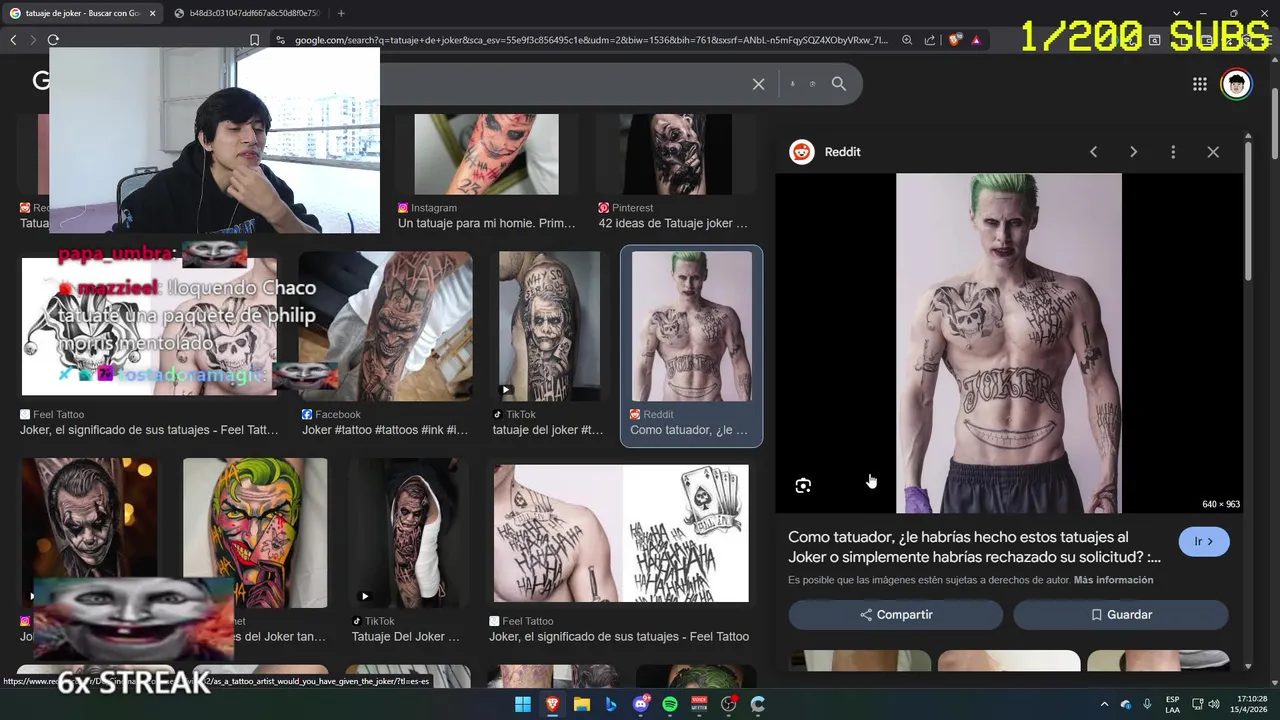Go back to the previous page
The image size is (1280, 720).
pos(13,40)
